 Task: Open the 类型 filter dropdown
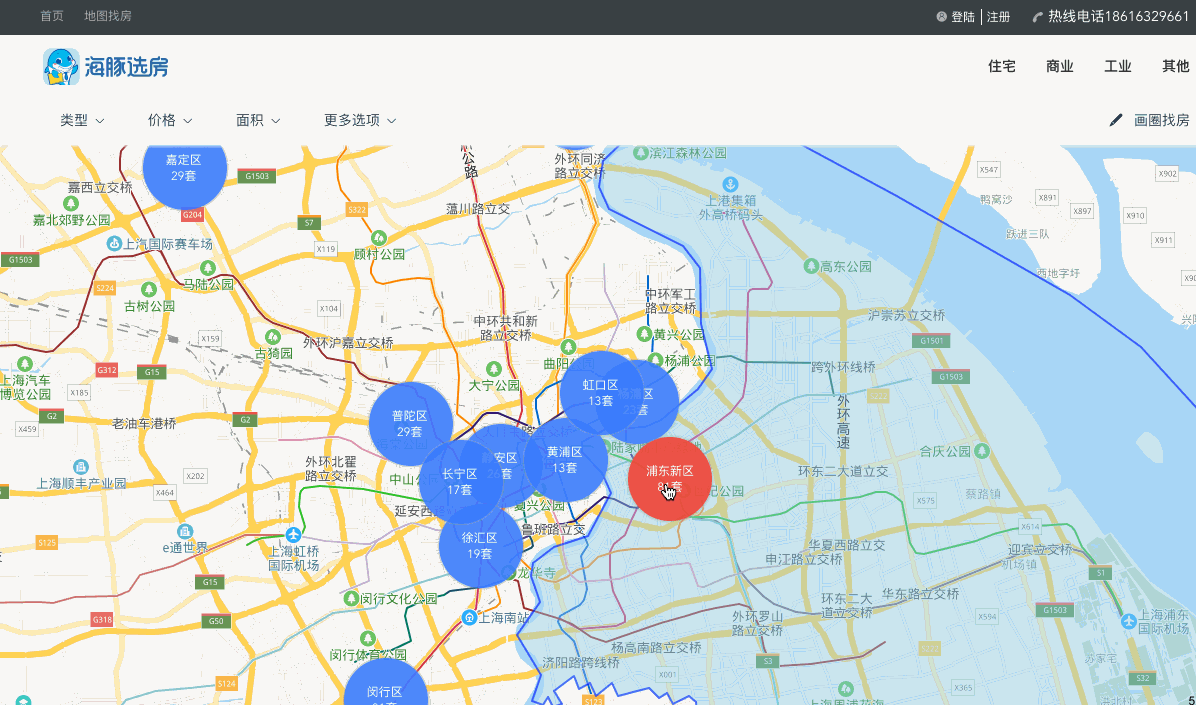pyautogui.click(x=82, y=120)
